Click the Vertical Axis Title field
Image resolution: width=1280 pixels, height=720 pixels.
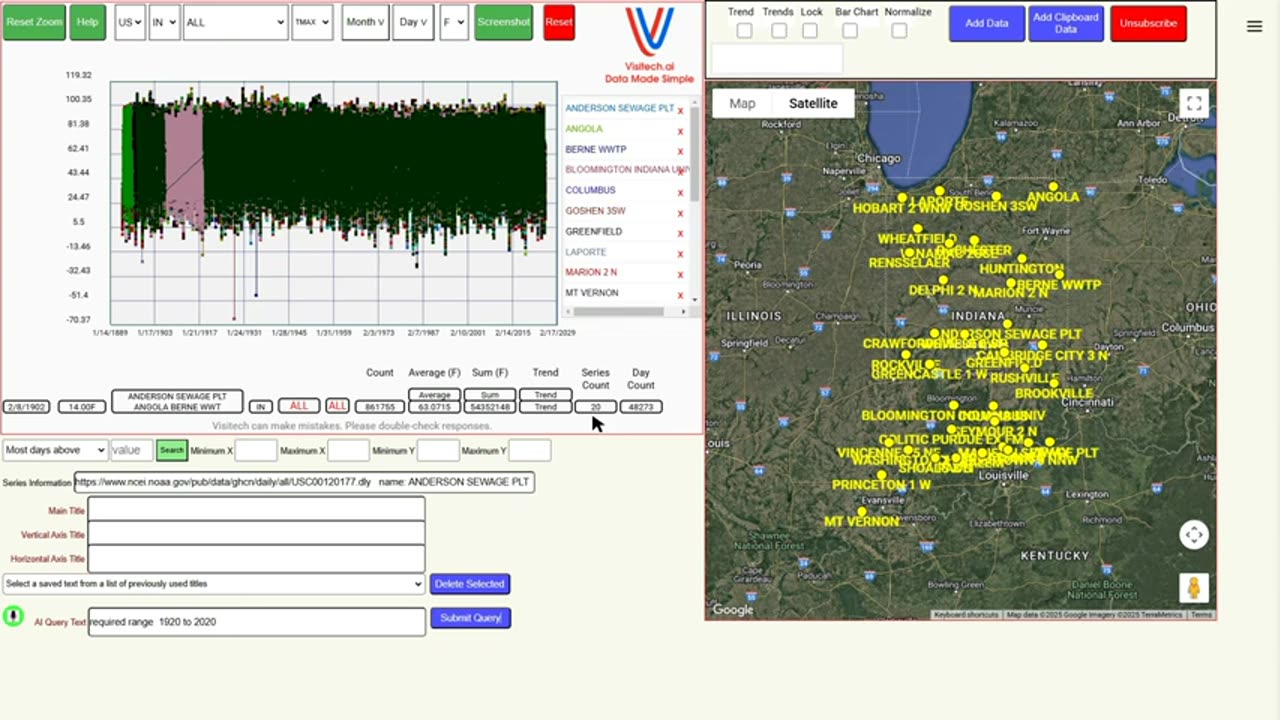coord(256,535)
